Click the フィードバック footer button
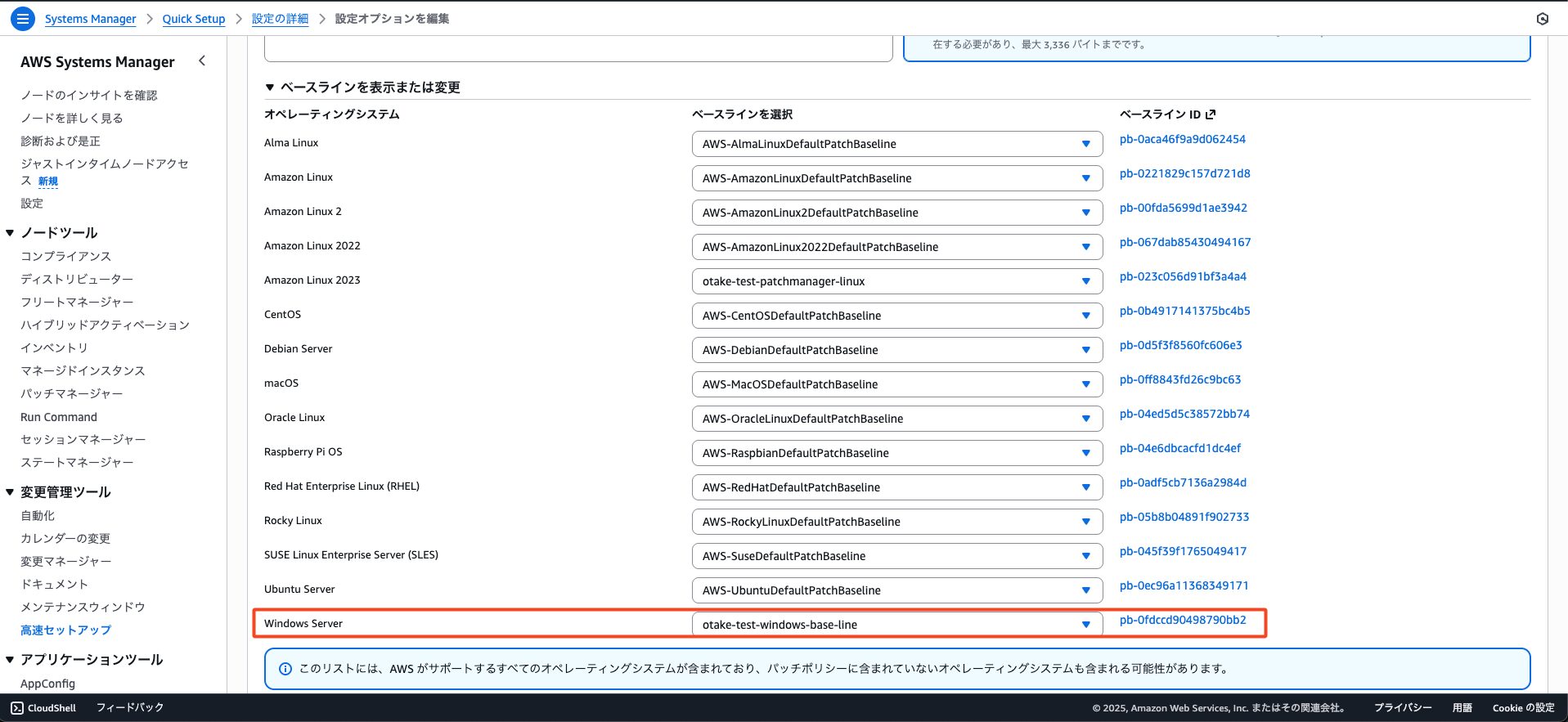 130,708
